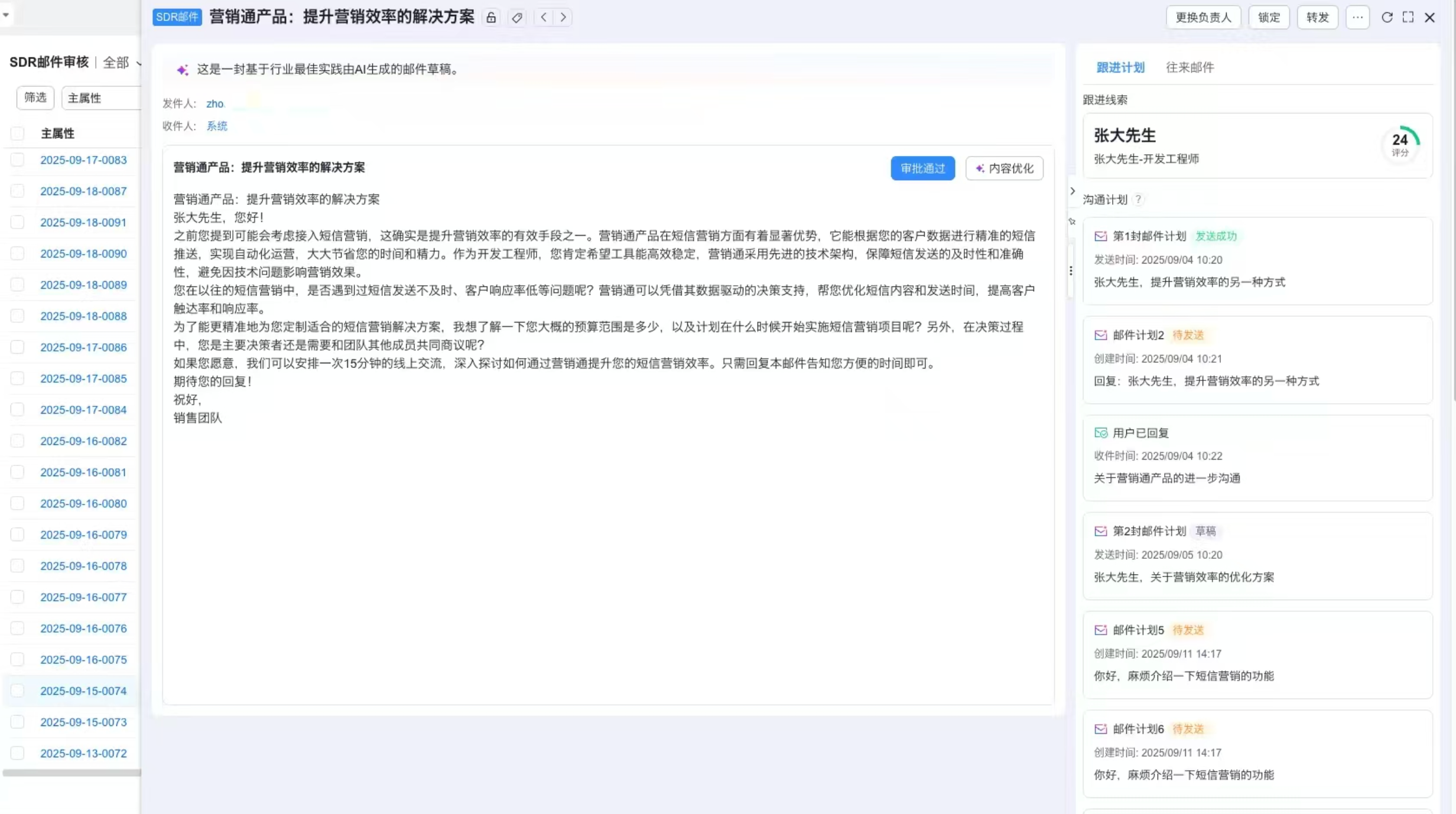Screen dimensions: 1456x814
Task: Expand detail view to fullscreen
Action: pos(1408,18)
